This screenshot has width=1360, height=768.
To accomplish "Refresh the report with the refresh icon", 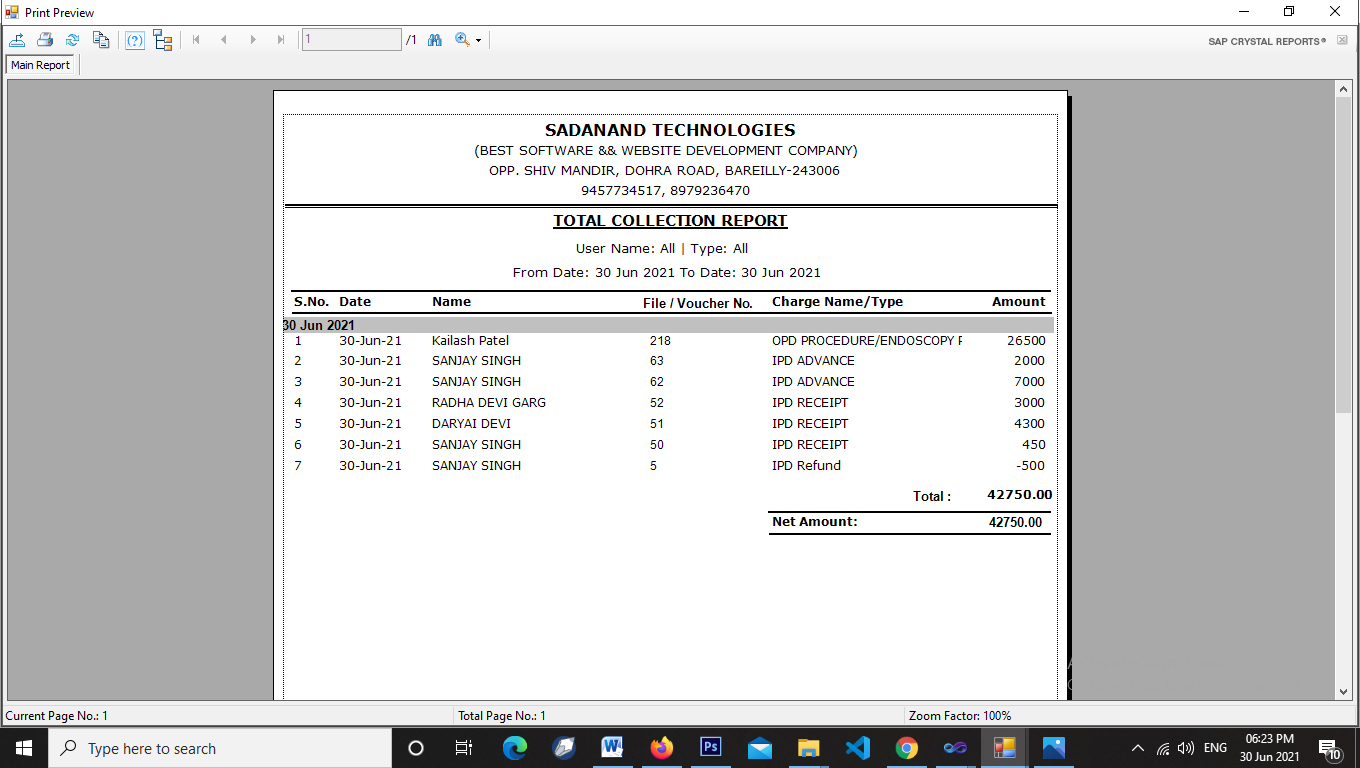I will pyautogui.click(x=72, y=40).
